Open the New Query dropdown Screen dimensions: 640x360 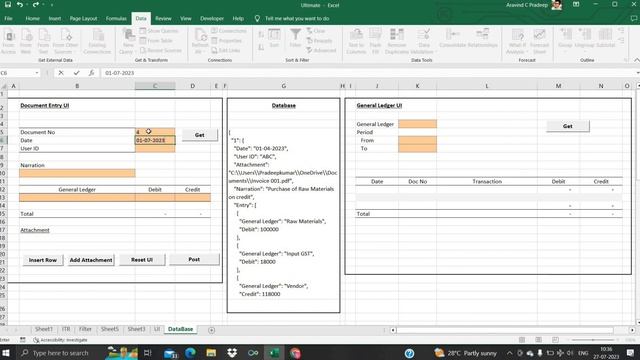point(127,41)
